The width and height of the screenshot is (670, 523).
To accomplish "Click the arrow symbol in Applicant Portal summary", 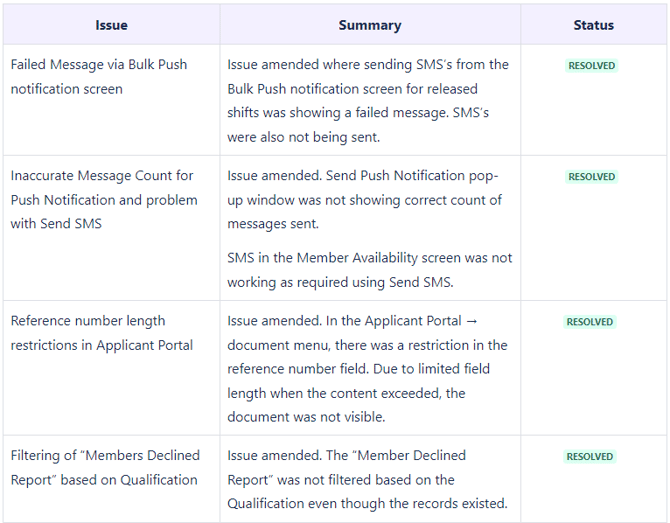I will (471, 322).
